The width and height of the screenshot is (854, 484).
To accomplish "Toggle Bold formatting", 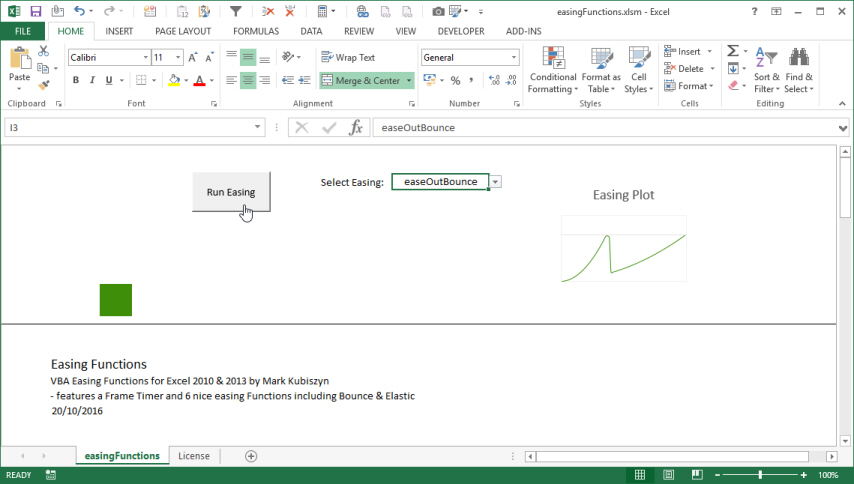I will [75, 80].
